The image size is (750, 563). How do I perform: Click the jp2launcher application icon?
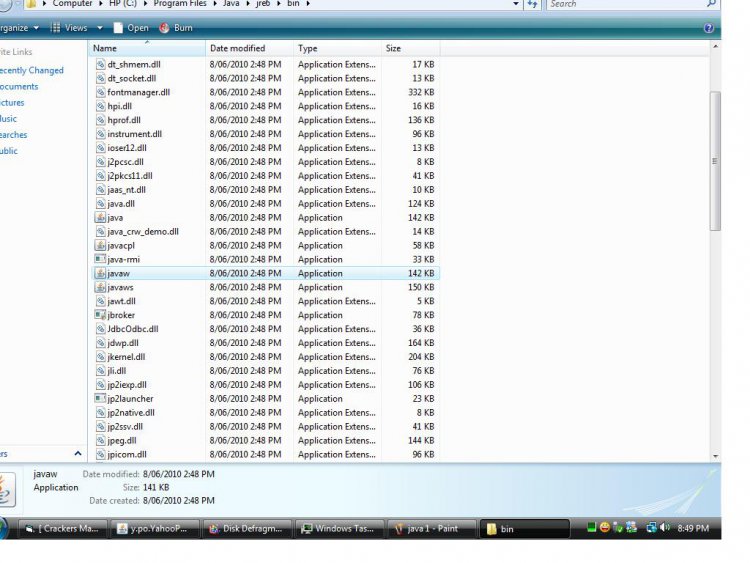(100, 398)
